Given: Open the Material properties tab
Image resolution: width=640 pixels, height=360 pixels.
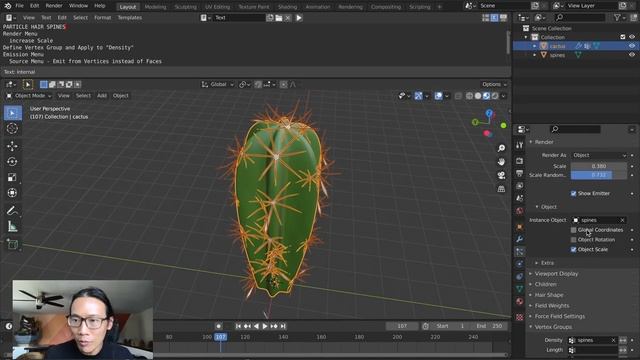Looking at the screenshot, I should tap(520, 301).
